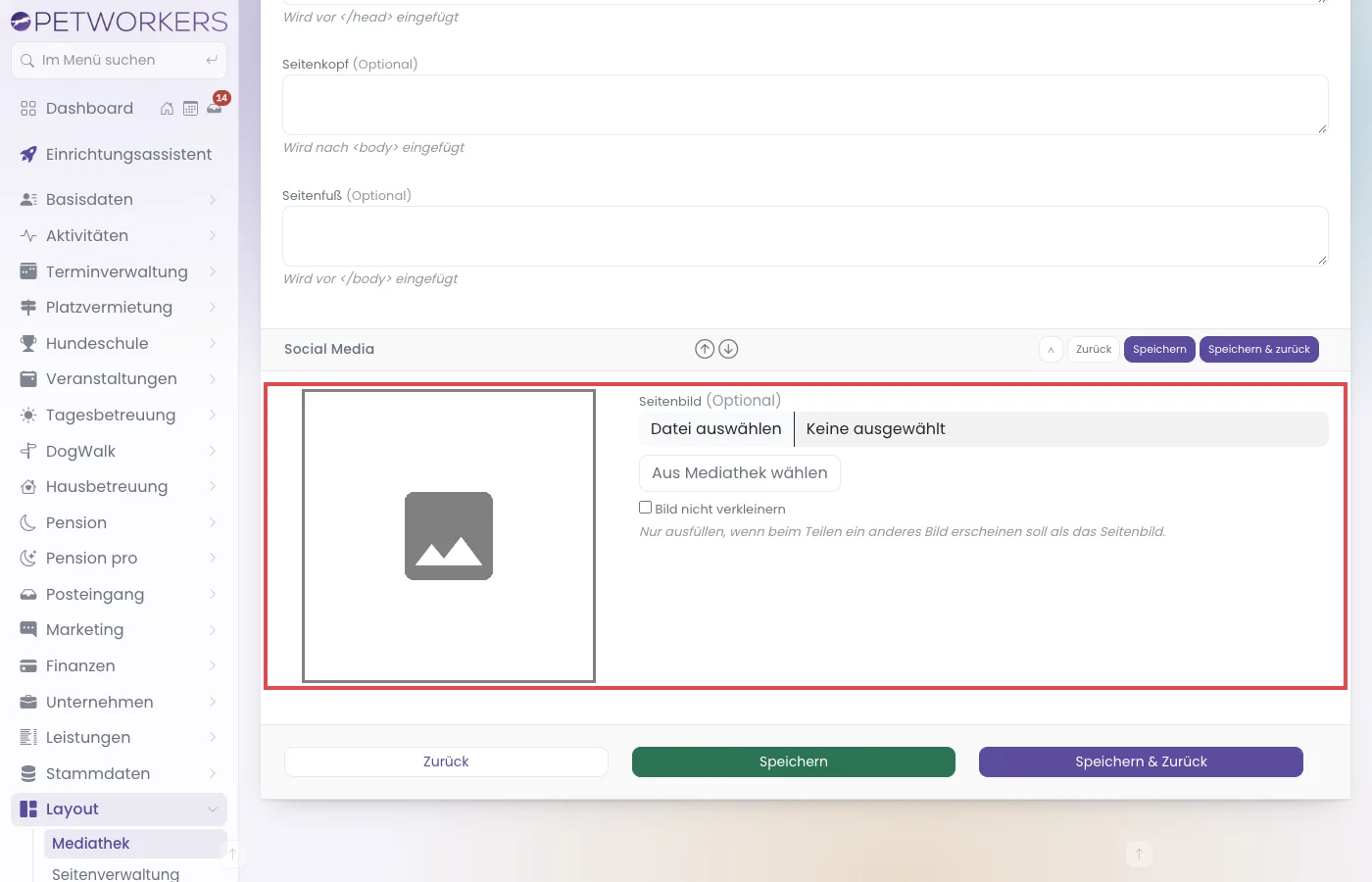The width and height of the screenshot is (1372, 882).
Task: Expand the Terminverwaltung chevron
Action: [213, 272]
